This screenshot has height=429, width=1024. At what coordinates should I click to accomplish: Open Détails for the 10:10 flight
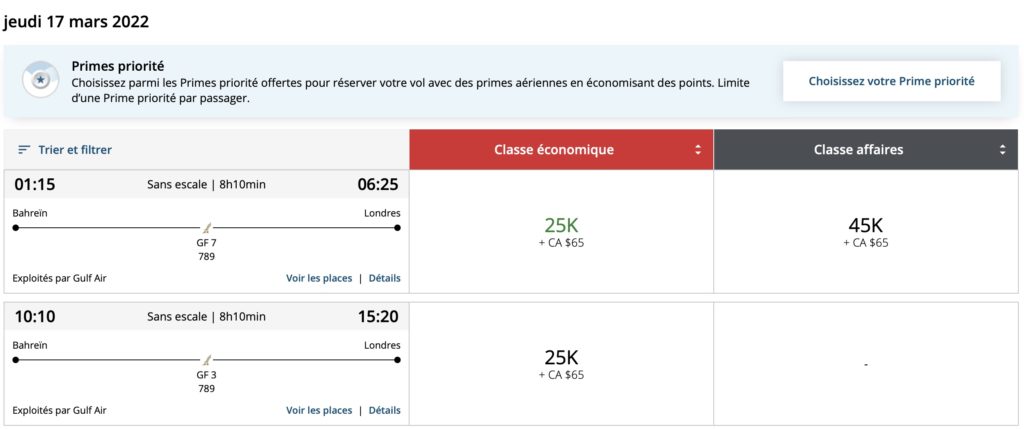pos(385,410)
